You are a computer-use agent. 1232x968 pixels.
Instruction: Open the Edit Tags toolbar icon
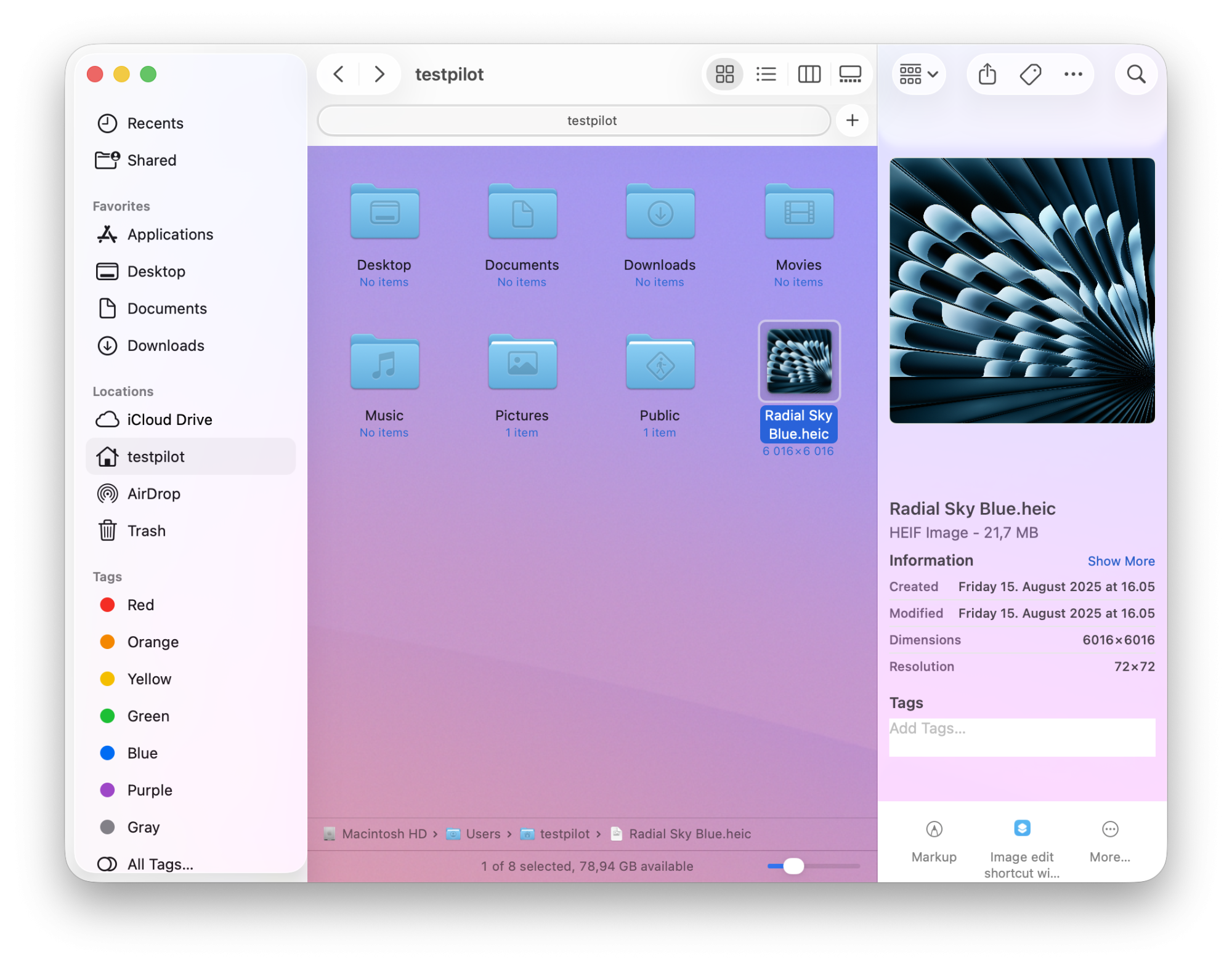1030,75
